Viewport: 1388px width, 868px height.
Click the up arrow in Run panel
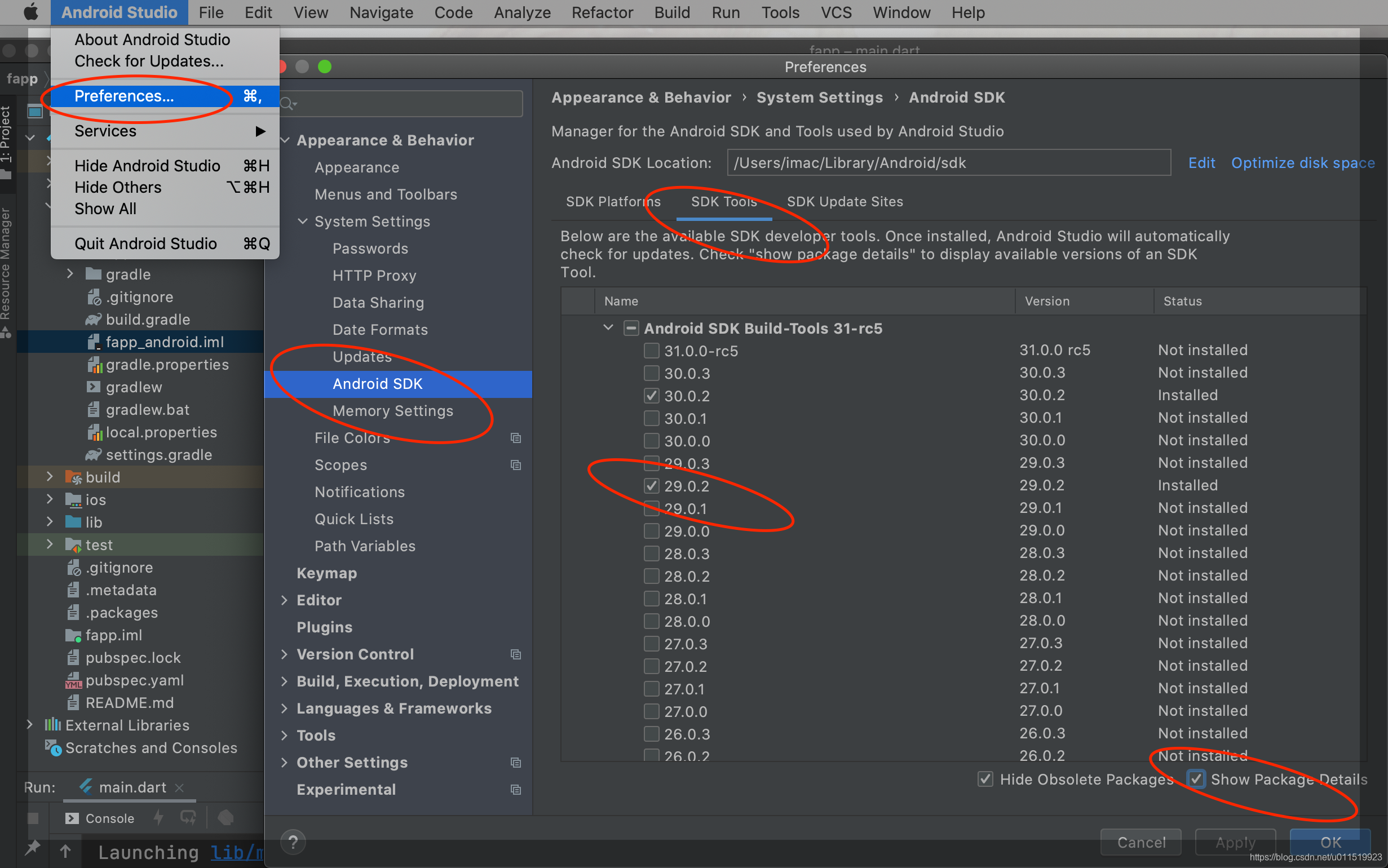[65, 851]
